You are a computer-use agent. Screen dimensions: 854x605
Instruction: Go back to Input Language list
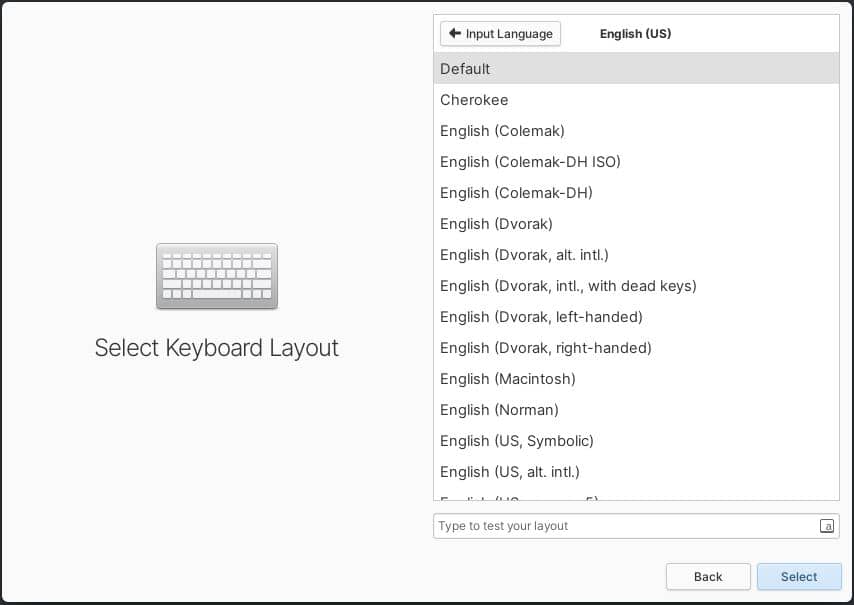[500, 34]
